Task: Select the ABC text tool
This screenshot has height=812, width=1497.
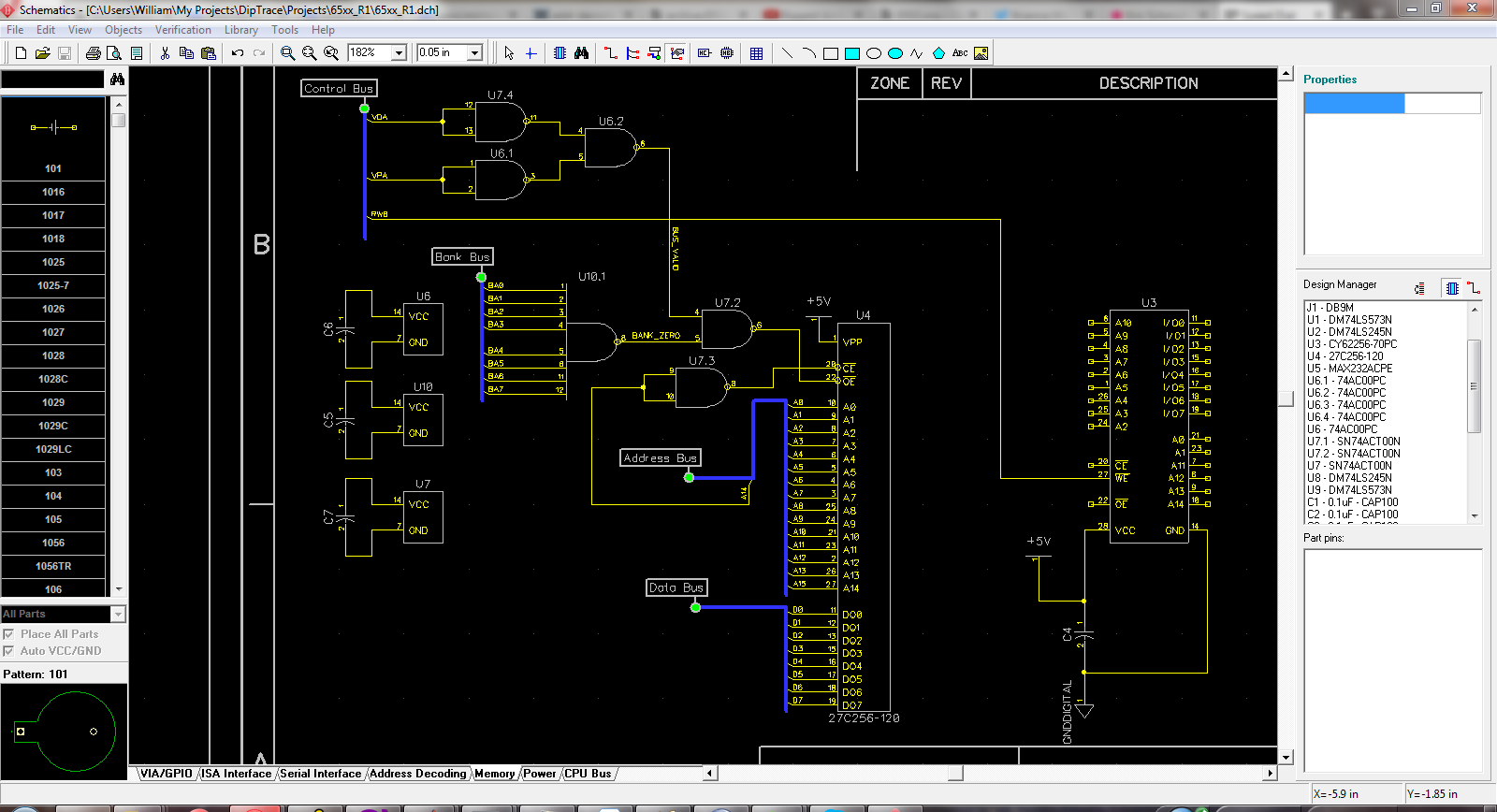Action: [x=960, y=53]
